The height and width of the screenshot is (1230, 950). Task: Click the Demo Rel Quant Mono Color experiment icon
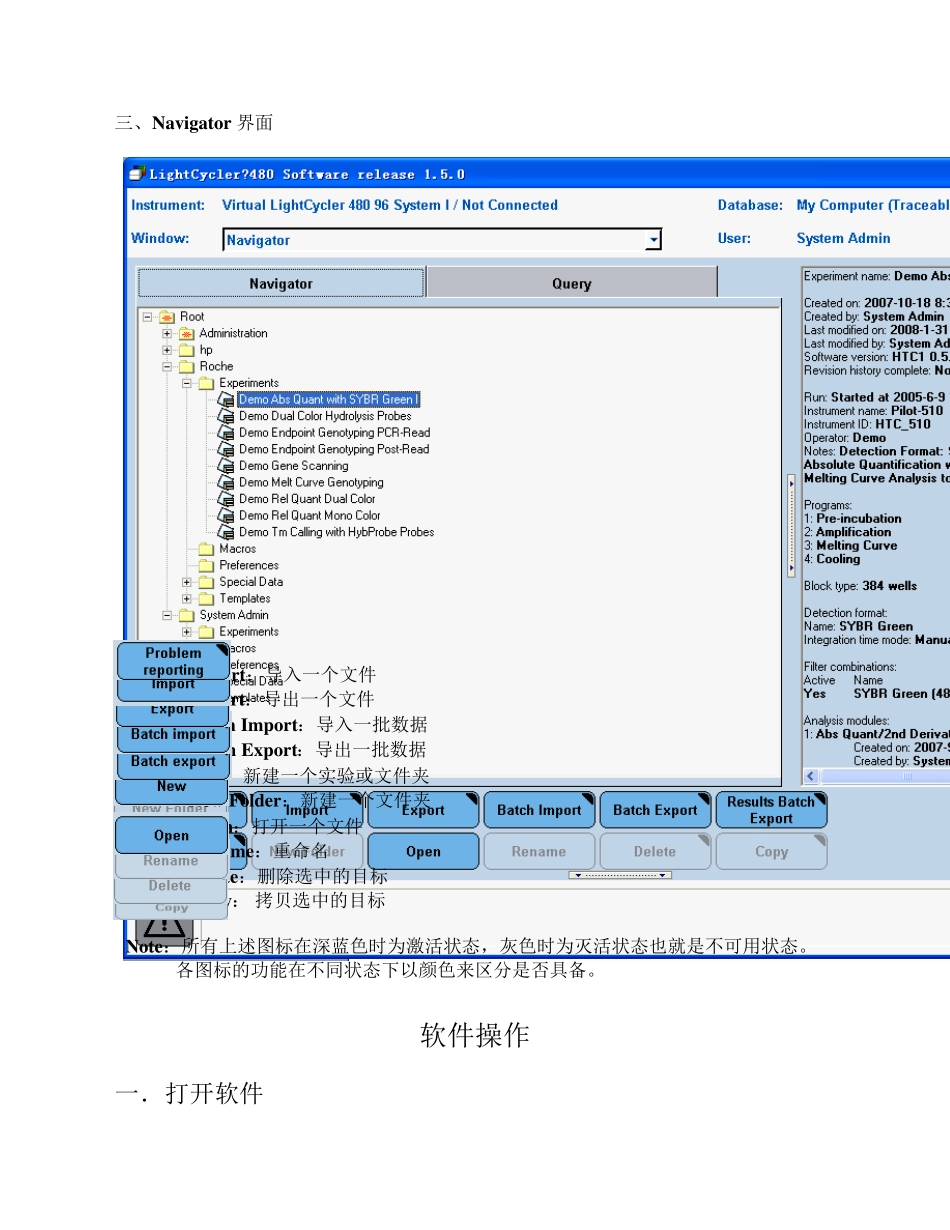coord(226,515)
